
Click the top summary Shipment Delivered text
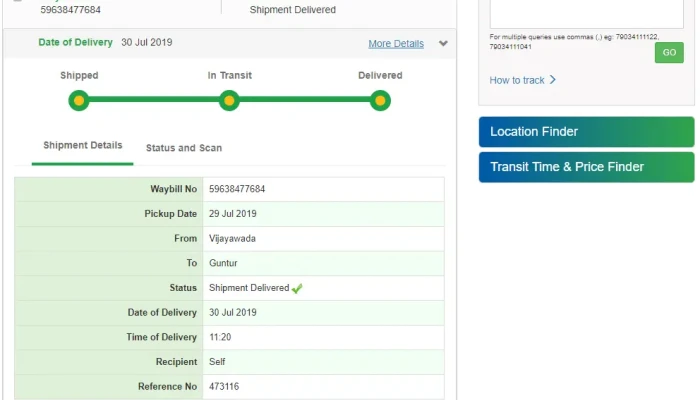pos(292,10)
